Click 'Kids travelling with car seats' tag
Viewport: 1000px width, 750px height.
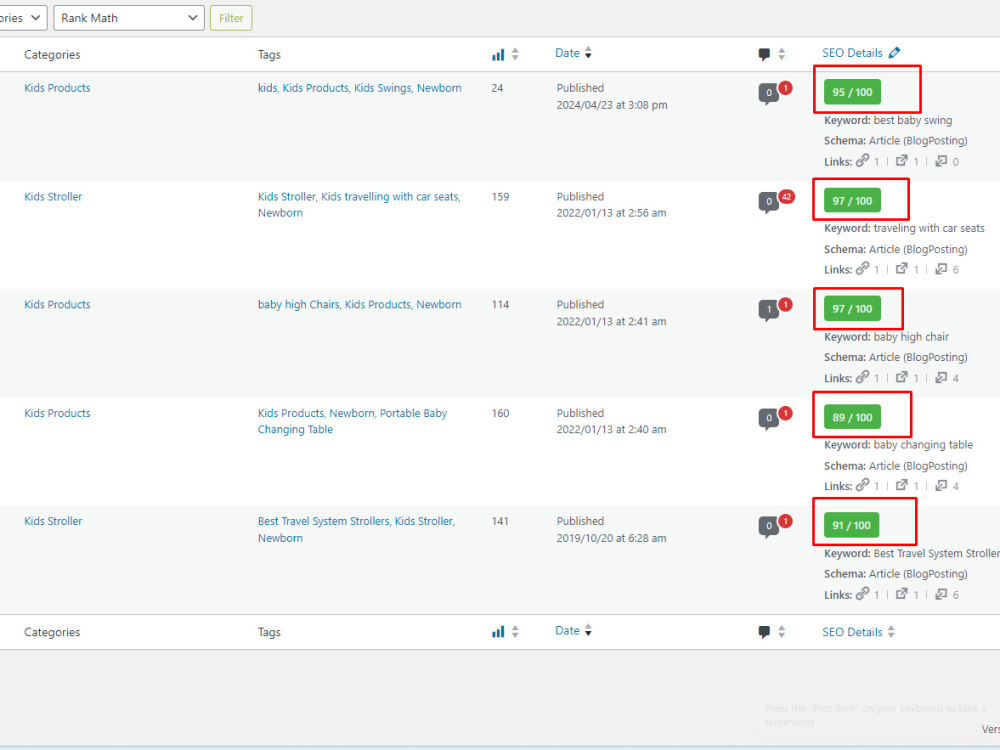click(x=390, y=196)
